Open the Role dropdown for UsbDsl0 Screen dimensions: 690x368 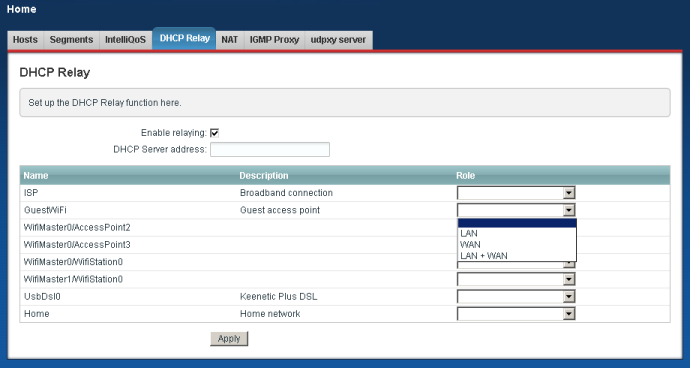click(x=516, y=296)
